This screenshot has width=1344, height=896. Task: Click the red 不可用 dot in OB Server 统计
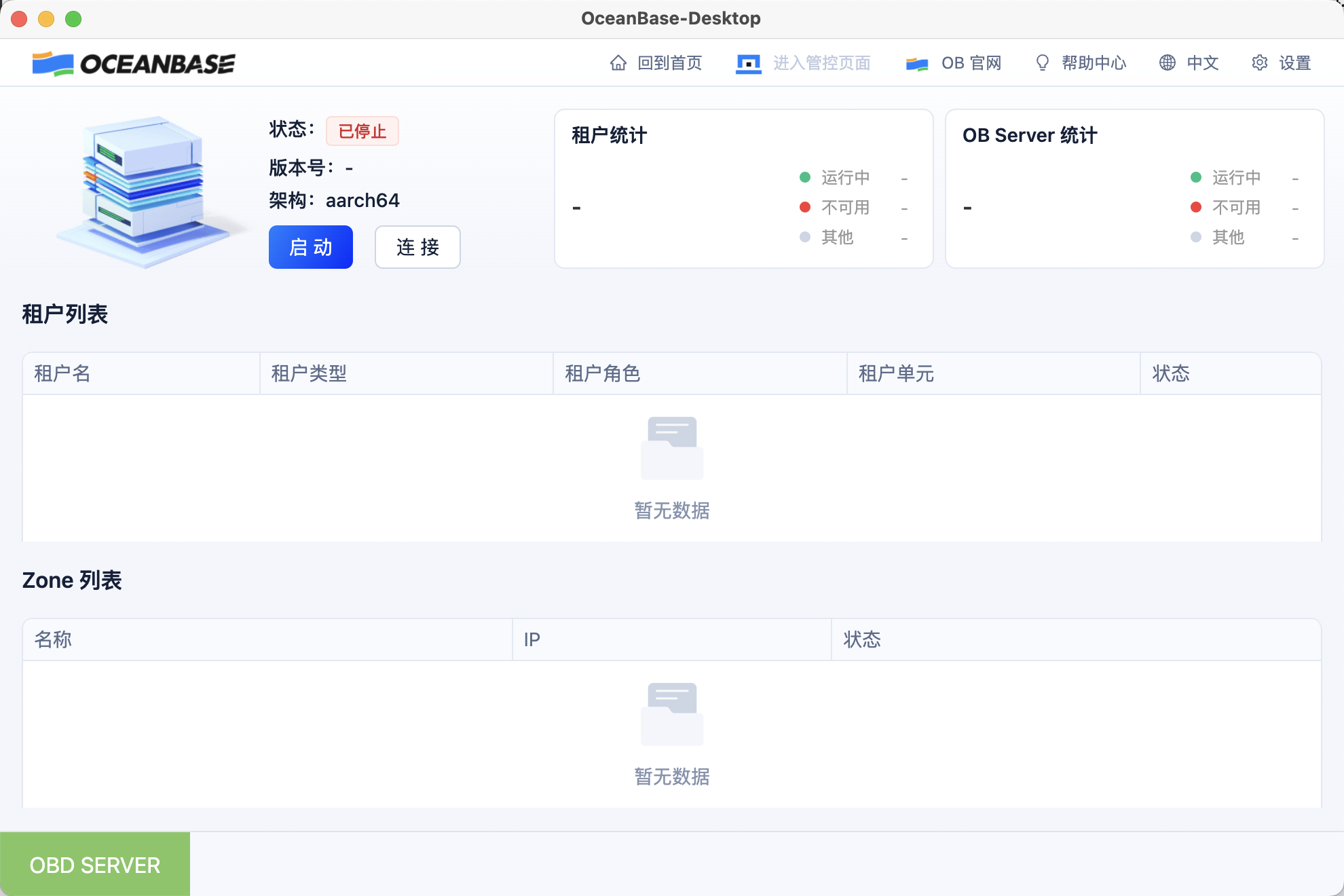(1196, 207)
